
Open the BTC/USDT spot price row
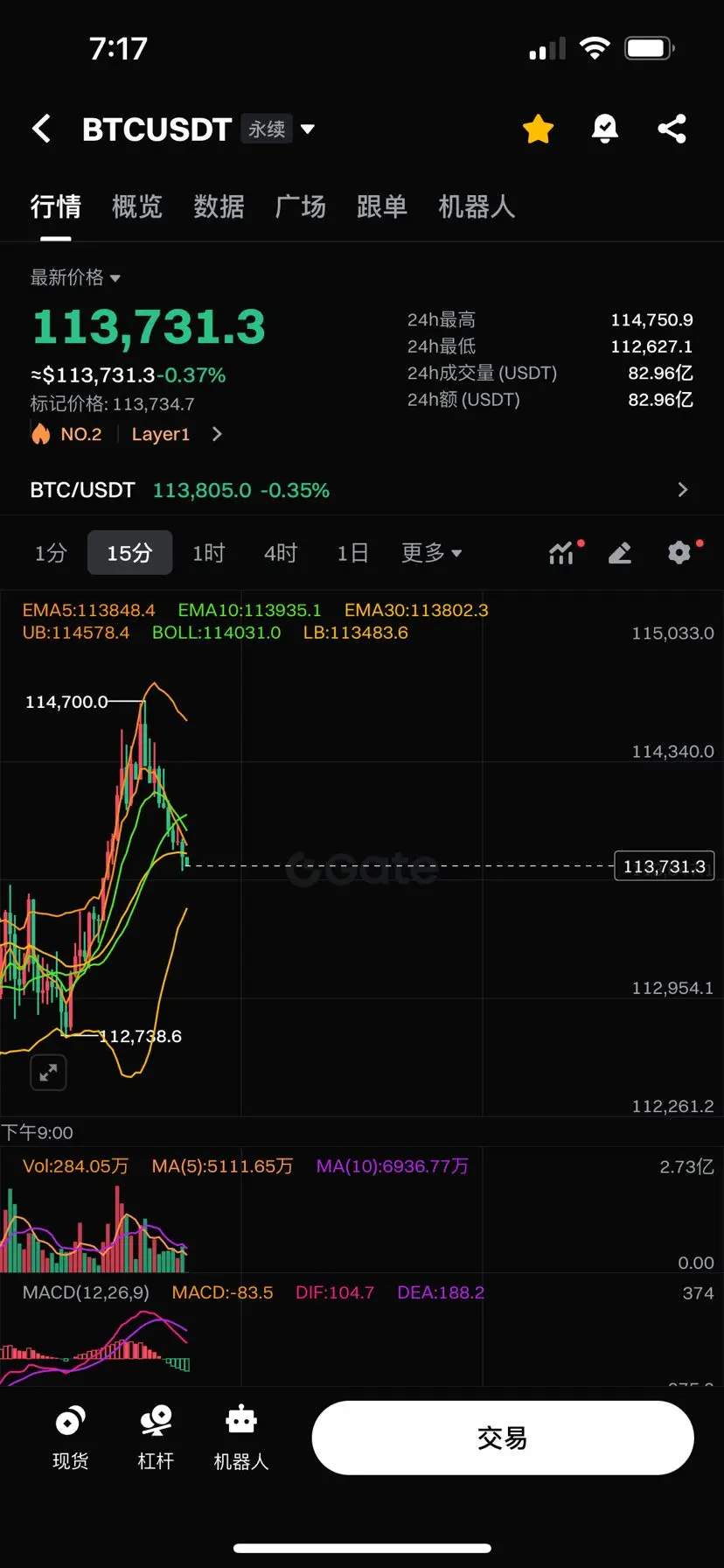coord(362,490)
